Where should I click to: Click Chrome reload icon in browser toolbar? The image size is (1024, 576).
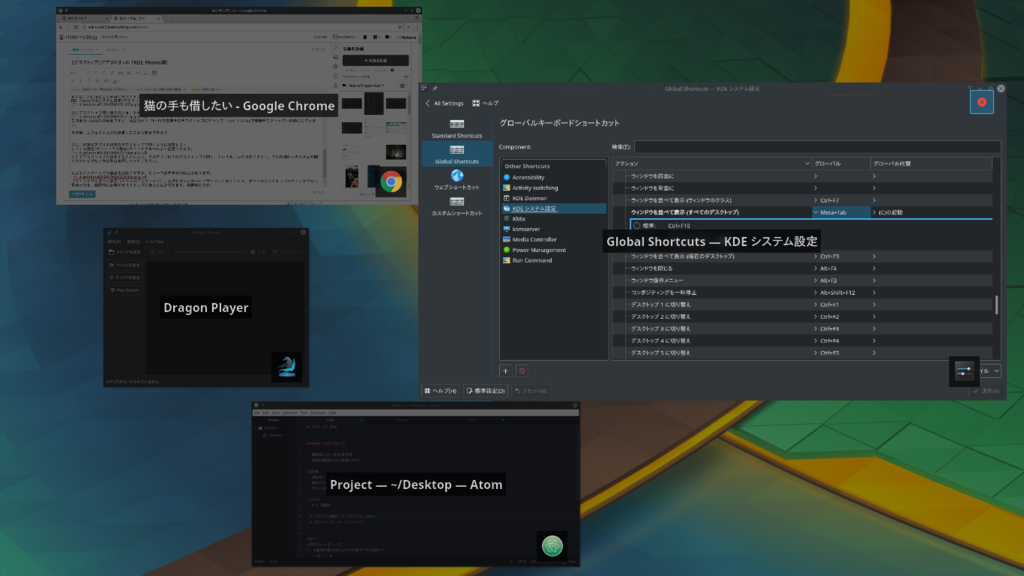click(x=76, y=27)
